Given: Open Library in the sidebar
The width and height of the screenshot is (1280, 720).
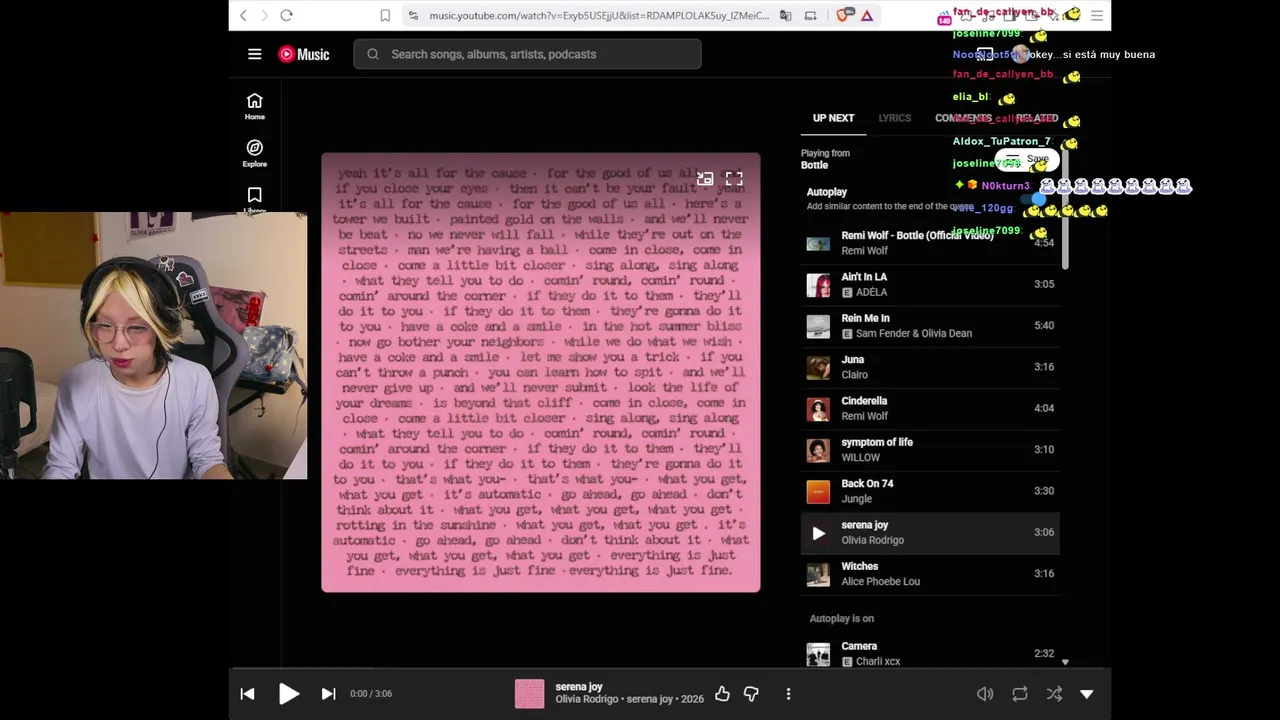Looking at the screenshot, I should [255, 198].
